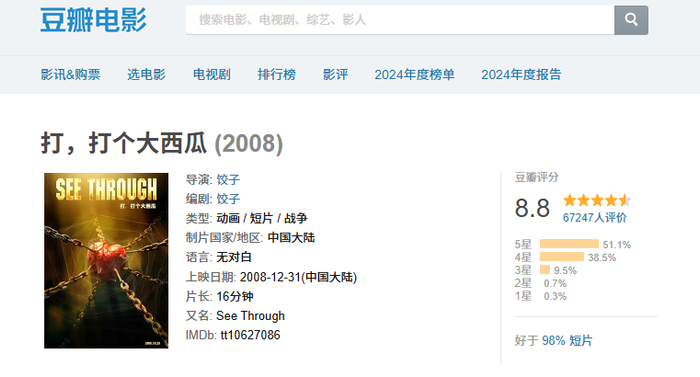Click the 8.8 rating score
Viewport: 700px width, 377px height.
[x=532, y=209]
